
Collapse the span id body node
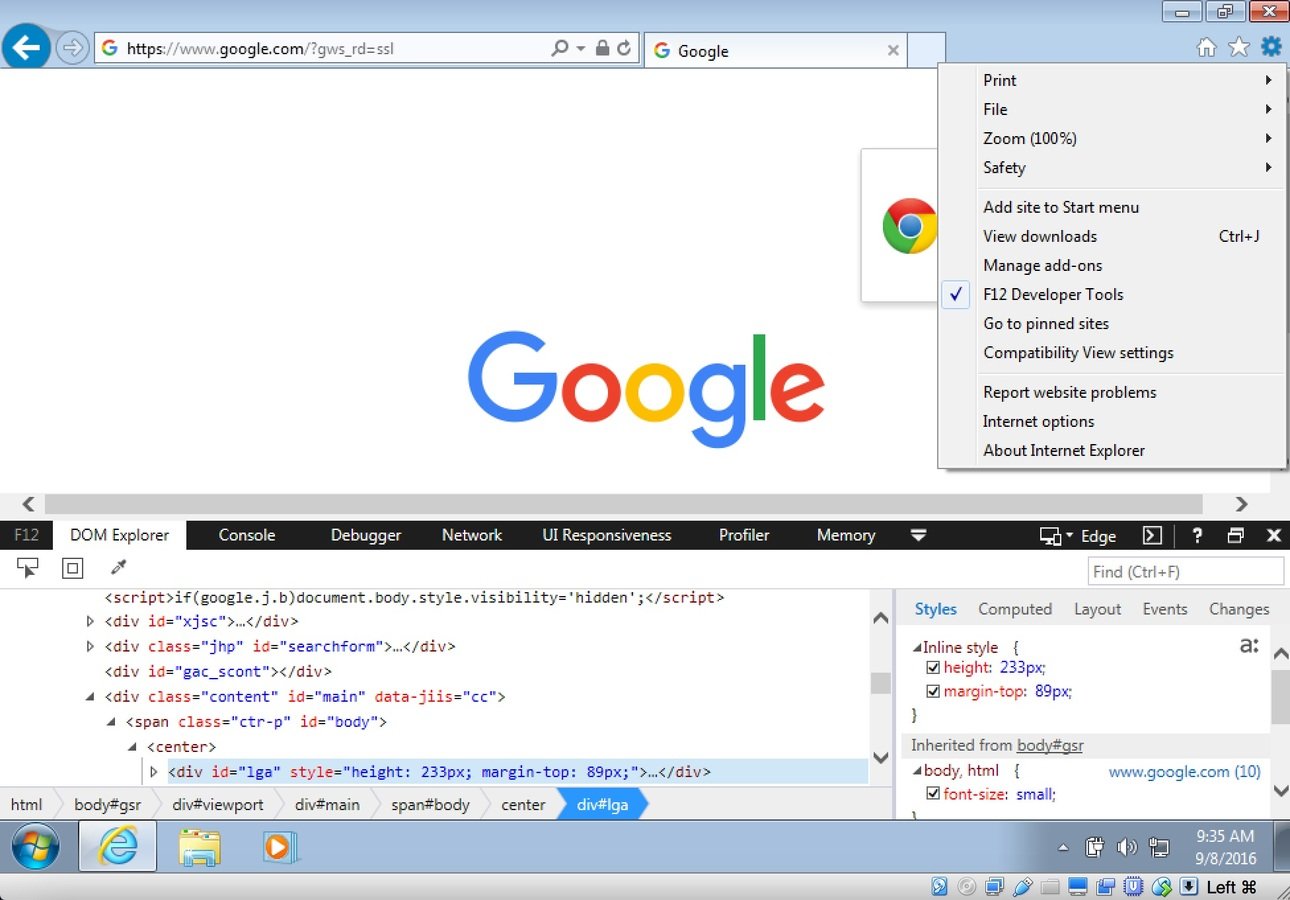coord(112,722)
